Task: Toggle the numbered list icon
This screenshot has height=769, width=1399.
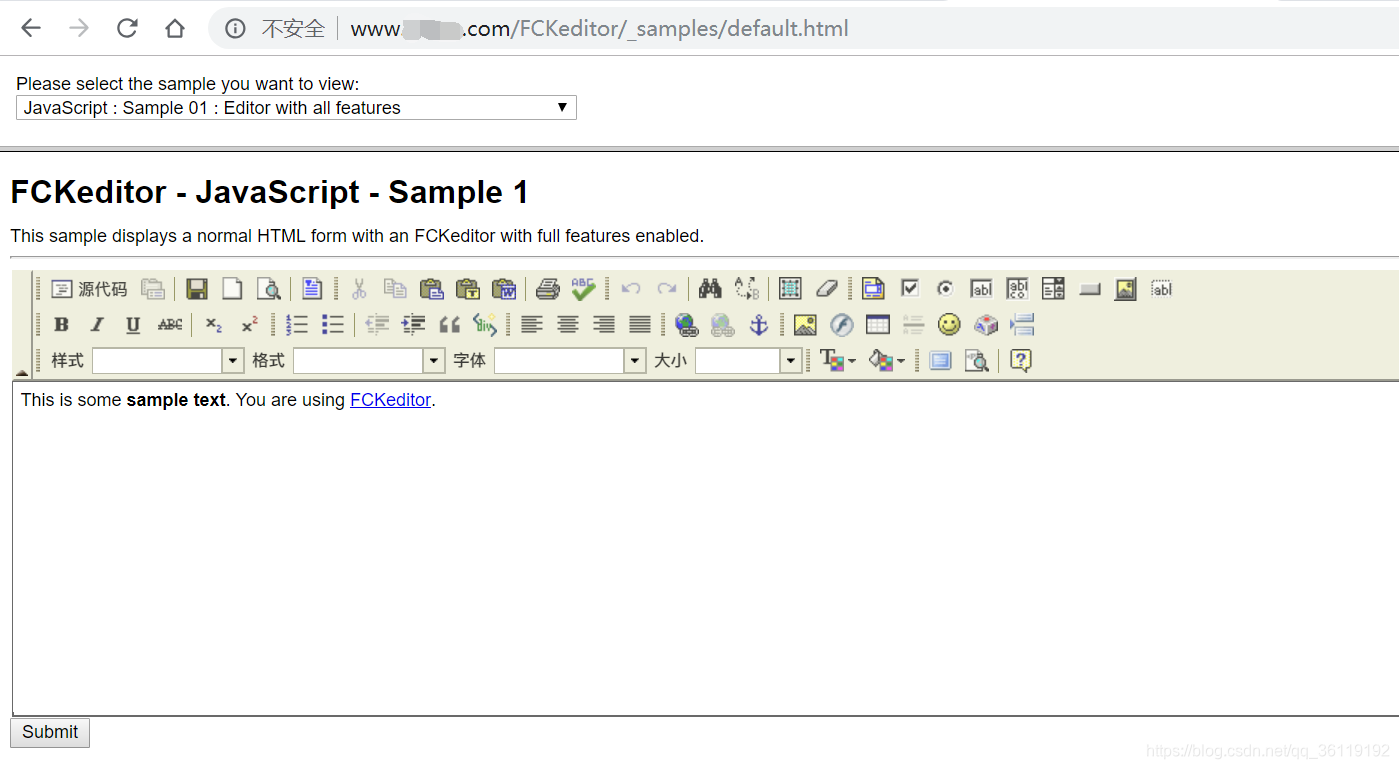Action: [x=297, y=324]
